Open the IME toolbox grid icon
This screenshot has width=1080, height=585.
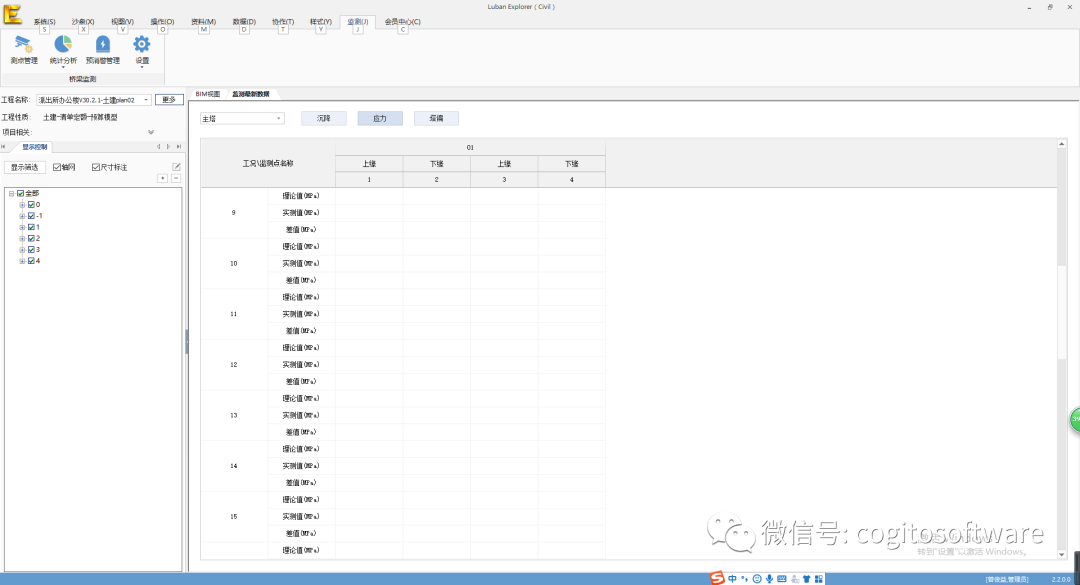(819, 579)
